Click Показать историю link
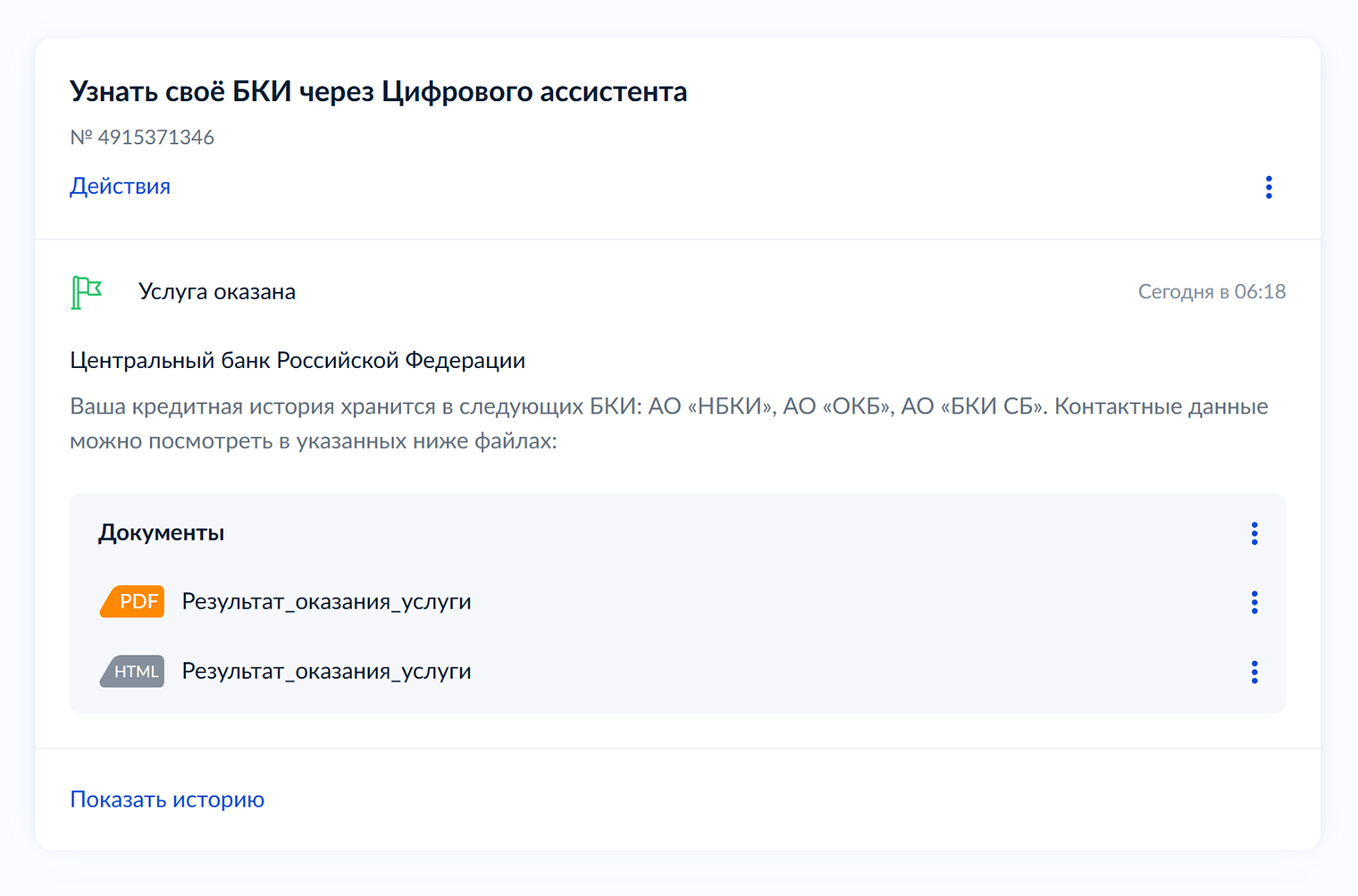 point(167,800)
